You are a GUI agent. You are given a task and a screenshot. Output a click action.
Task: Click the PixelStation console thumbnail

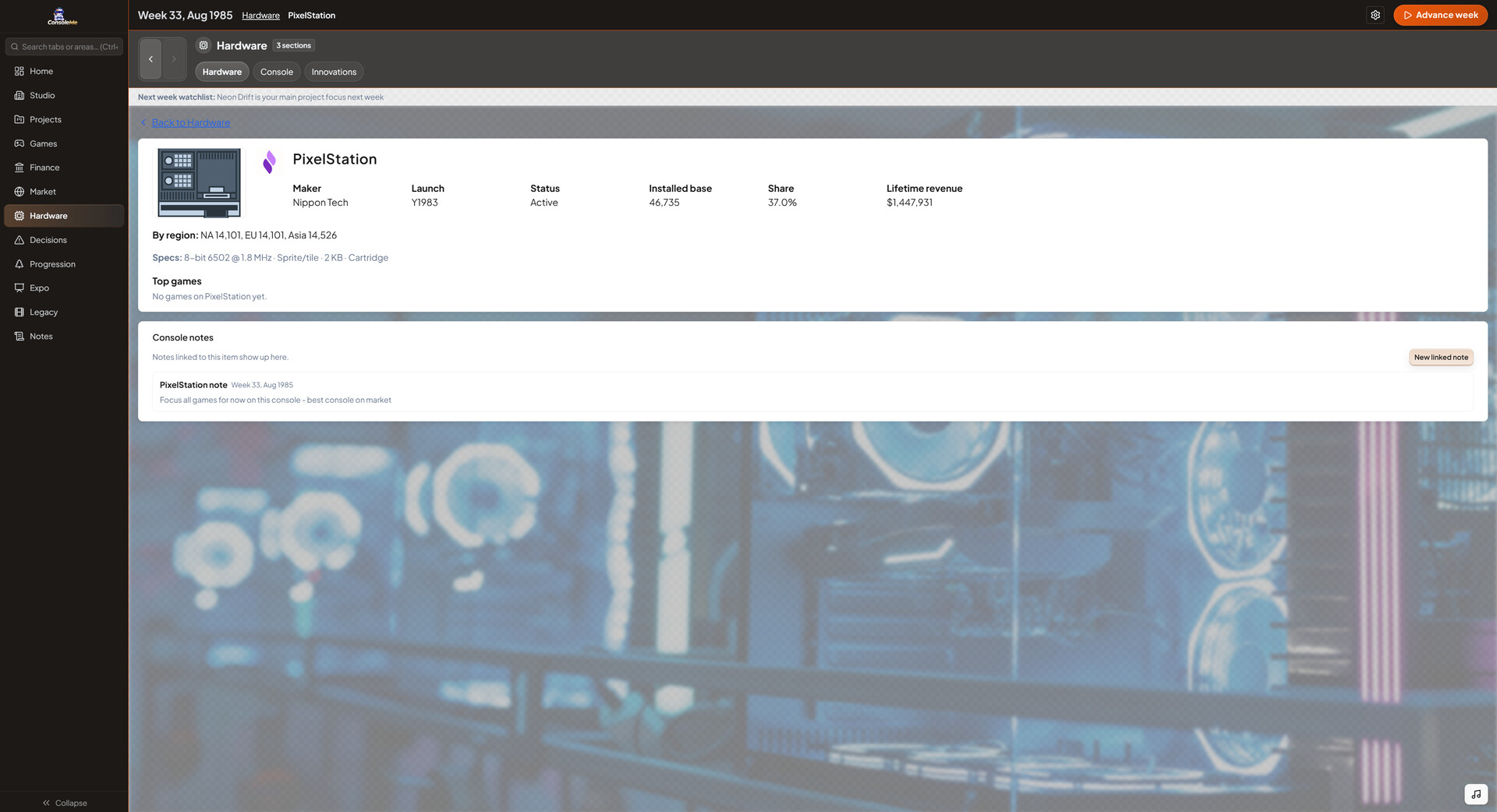coord(199,183)
